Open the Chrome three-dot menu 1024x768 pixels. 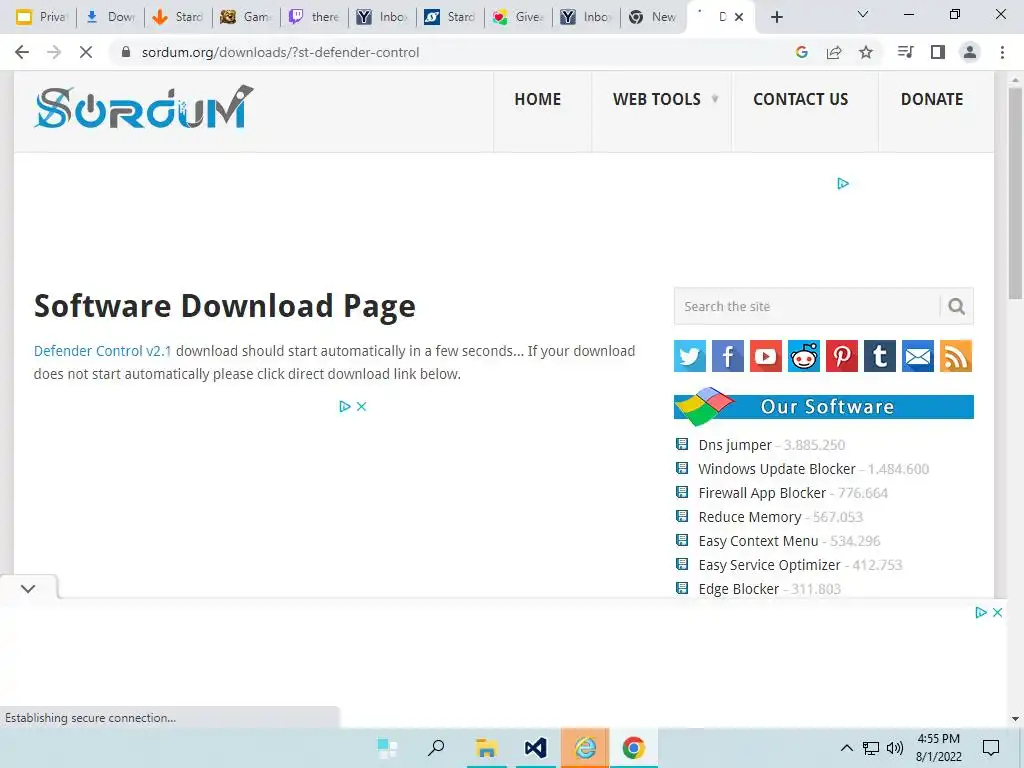pos(1002,52)
